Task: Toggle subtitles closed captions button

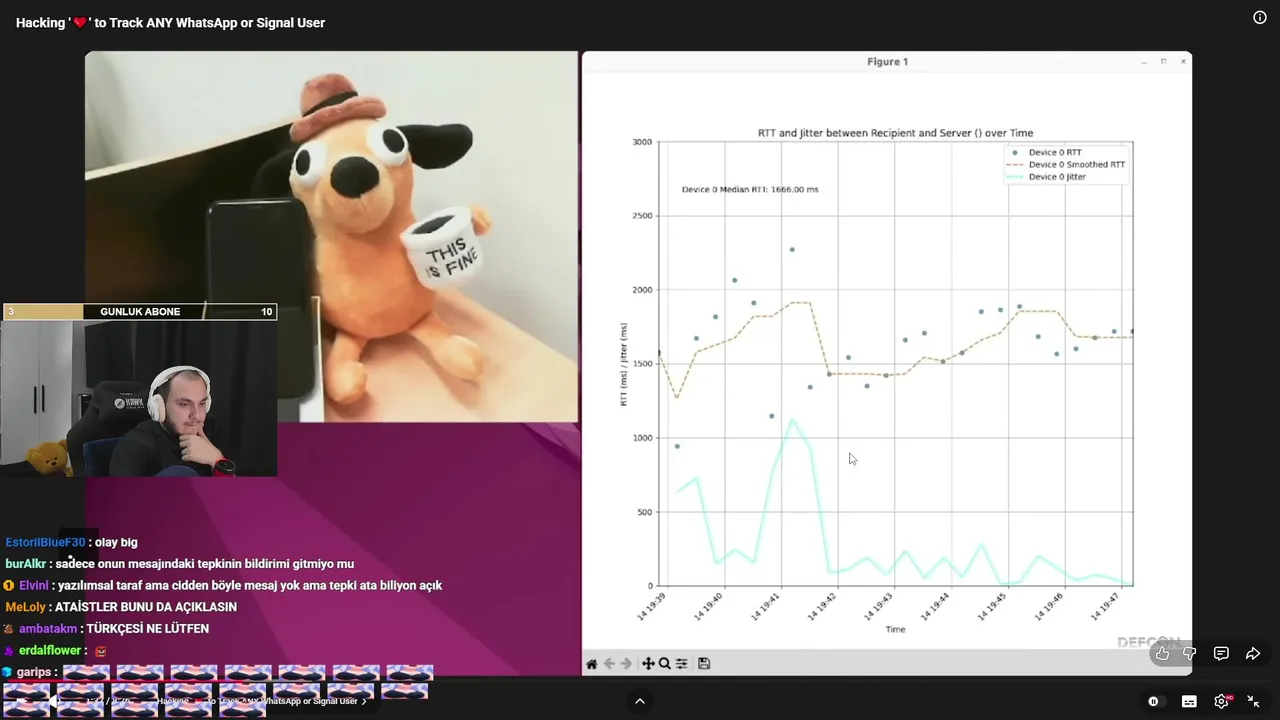Action: click(x=1189, y=701)
